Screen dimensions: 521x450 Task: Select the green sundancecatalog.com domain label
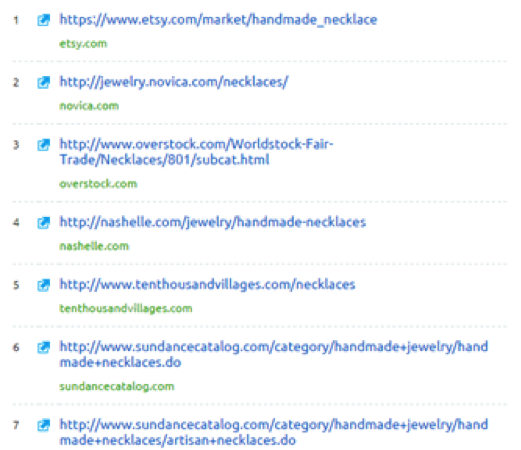pyautogui.click(x=117, y=386)
